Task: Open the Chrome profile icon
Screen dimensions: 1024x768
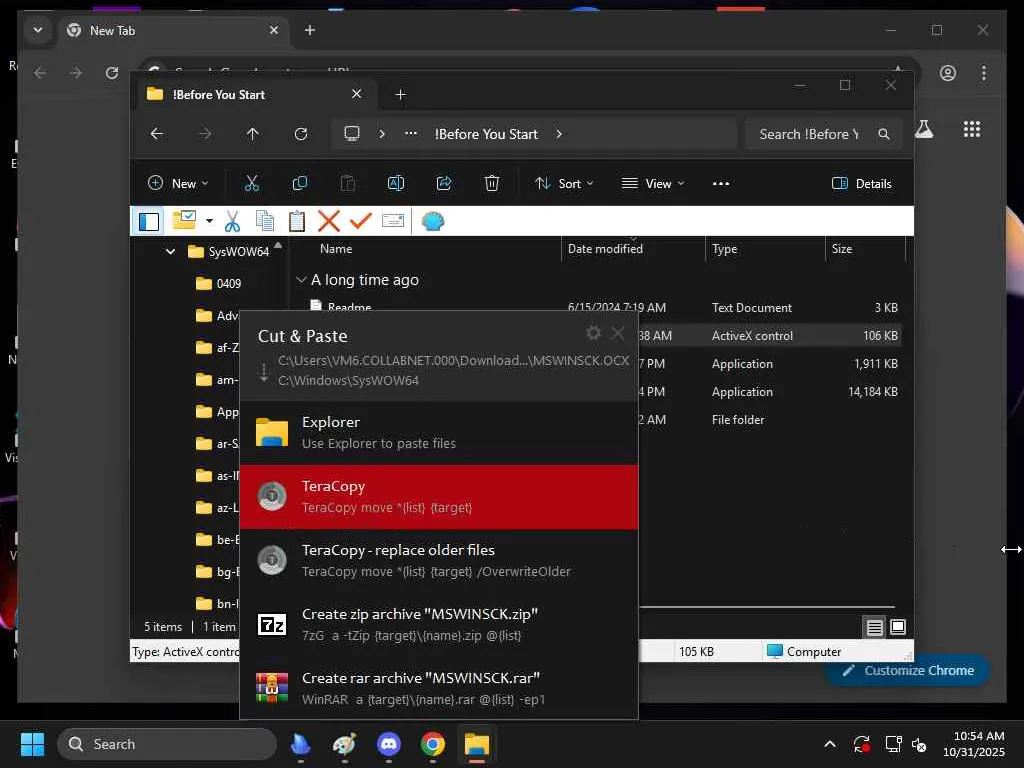Action: [948, 73]
